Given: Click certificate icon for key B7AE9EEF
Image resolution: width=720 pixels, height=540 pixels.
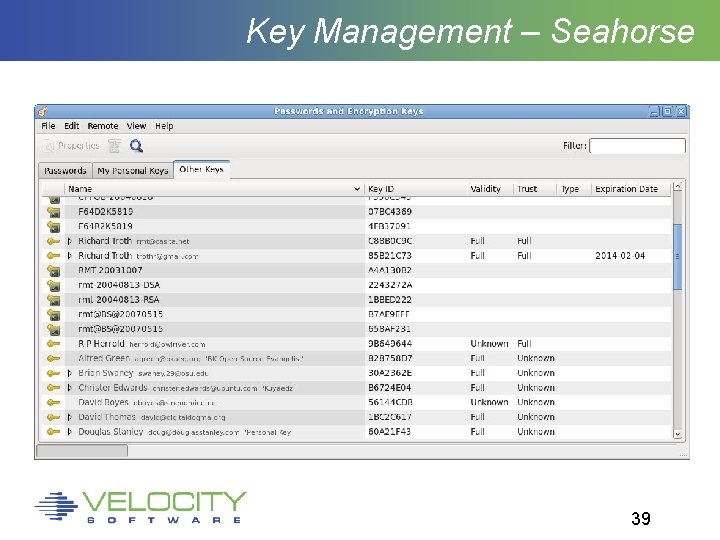Looking at the screenshot, I should (54, 315).
